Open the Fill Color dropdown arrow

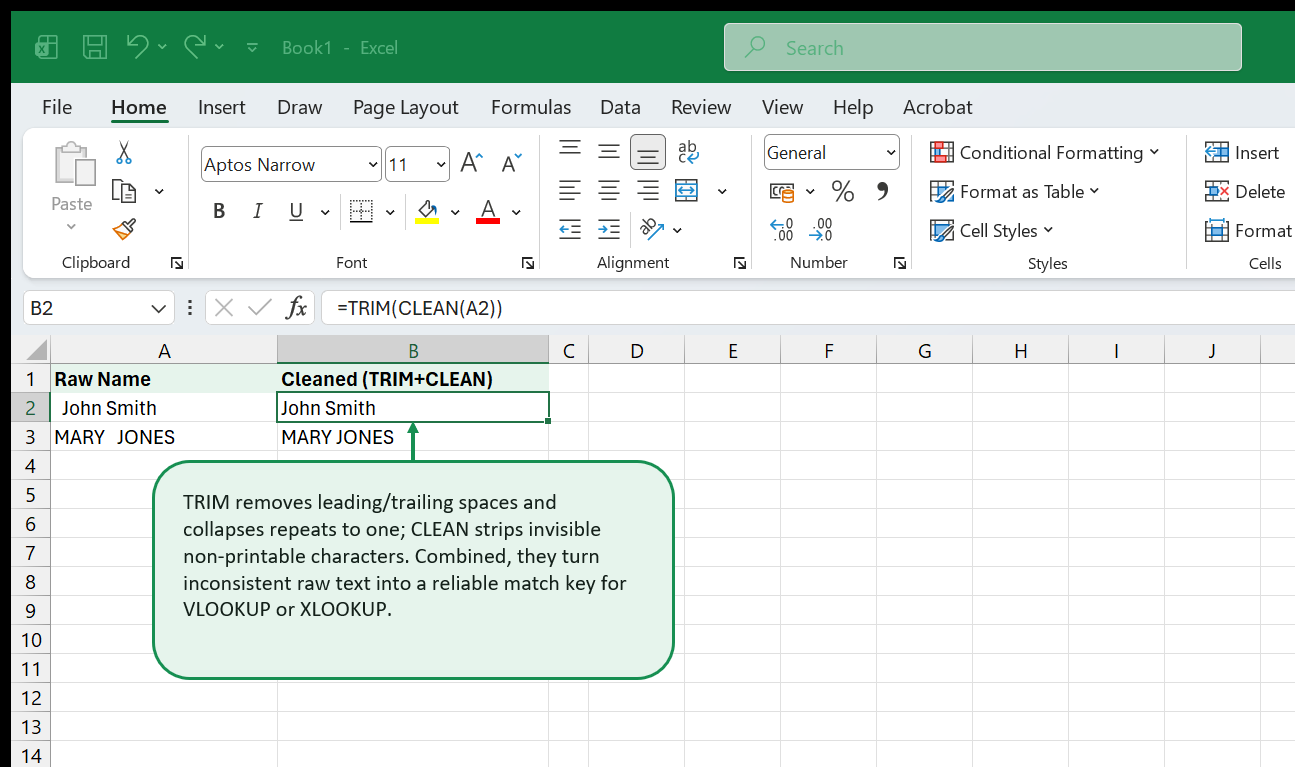[455, 212]
